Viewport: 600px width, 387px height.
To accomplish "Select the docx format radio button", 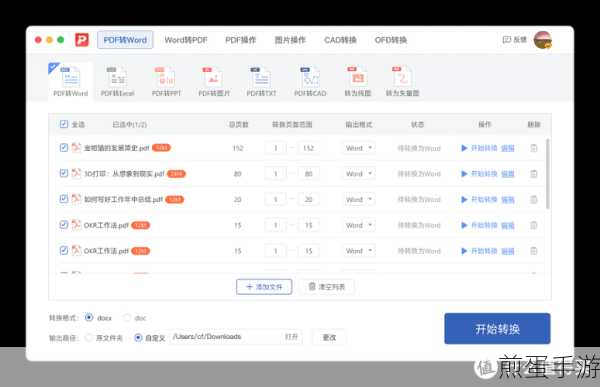I will click(89, 317).
